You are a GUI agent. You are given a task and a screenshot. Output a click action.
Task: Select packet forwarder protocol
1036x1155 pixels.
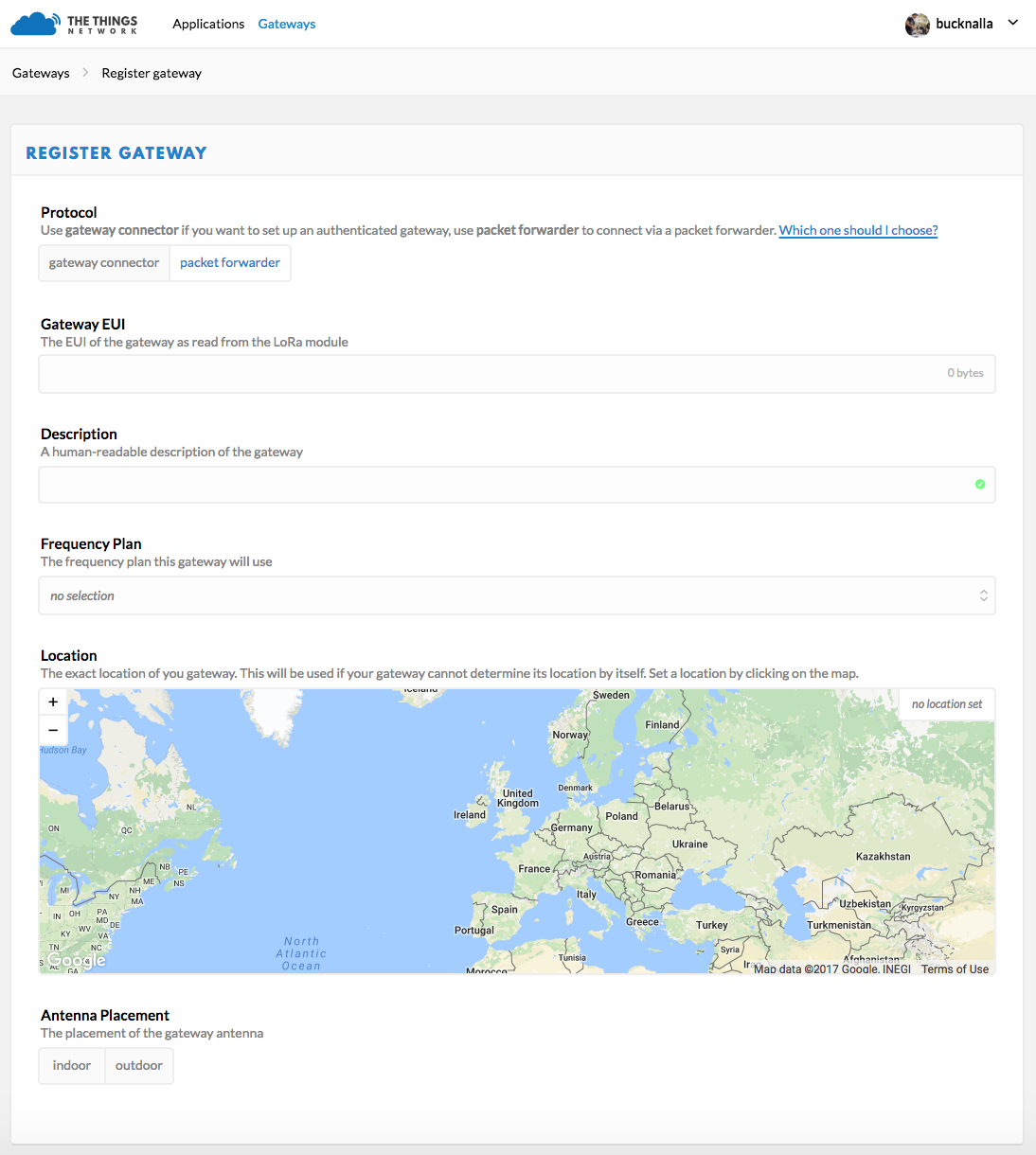coord(230,263)
